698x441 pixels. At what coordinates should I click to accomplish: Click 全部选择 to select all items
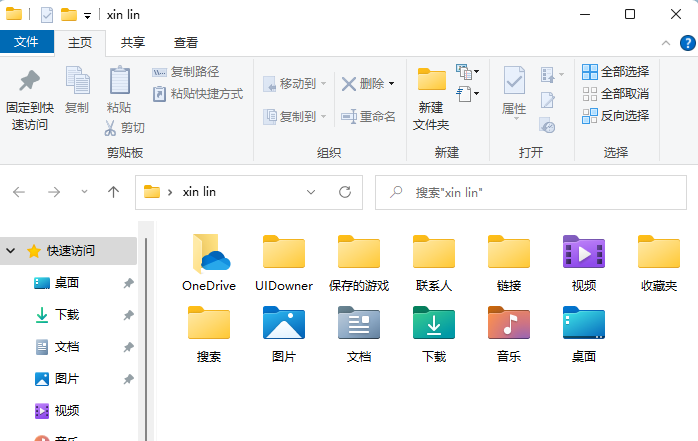pyautogui.click(x=616, y=71)
